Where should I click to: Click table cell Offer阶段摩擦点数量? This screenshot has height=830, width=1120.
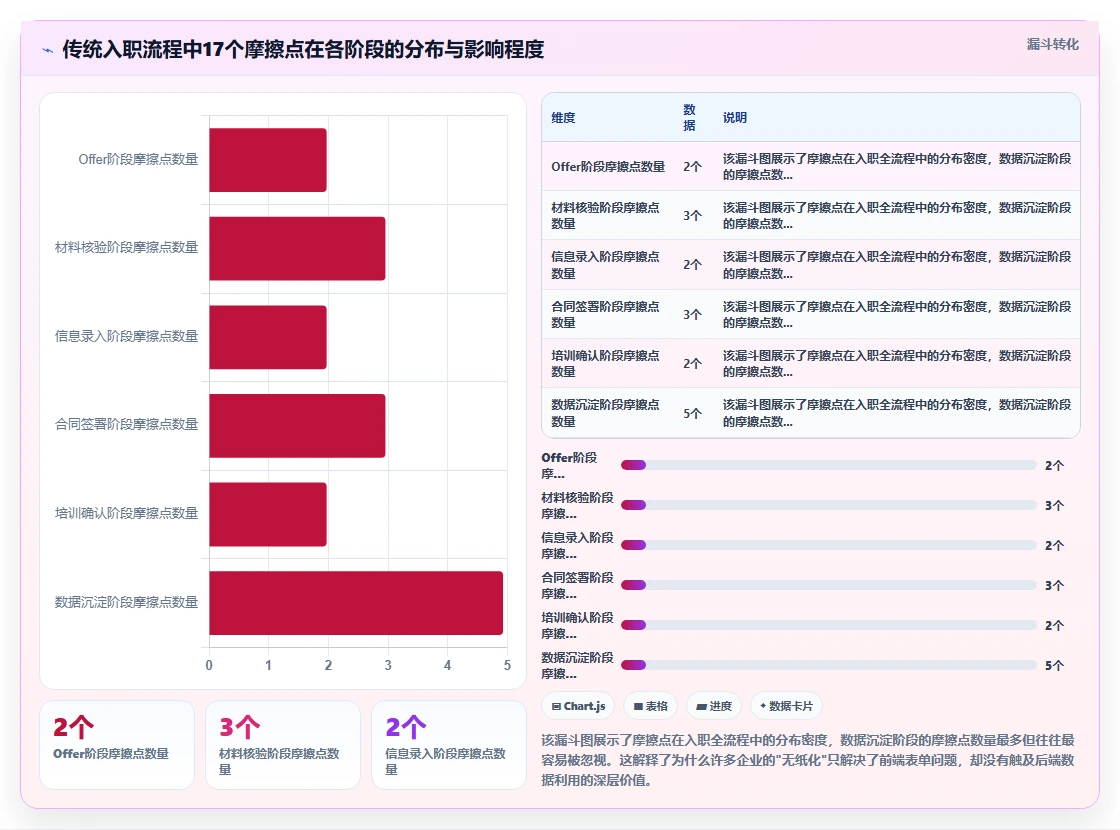[608, 166]
